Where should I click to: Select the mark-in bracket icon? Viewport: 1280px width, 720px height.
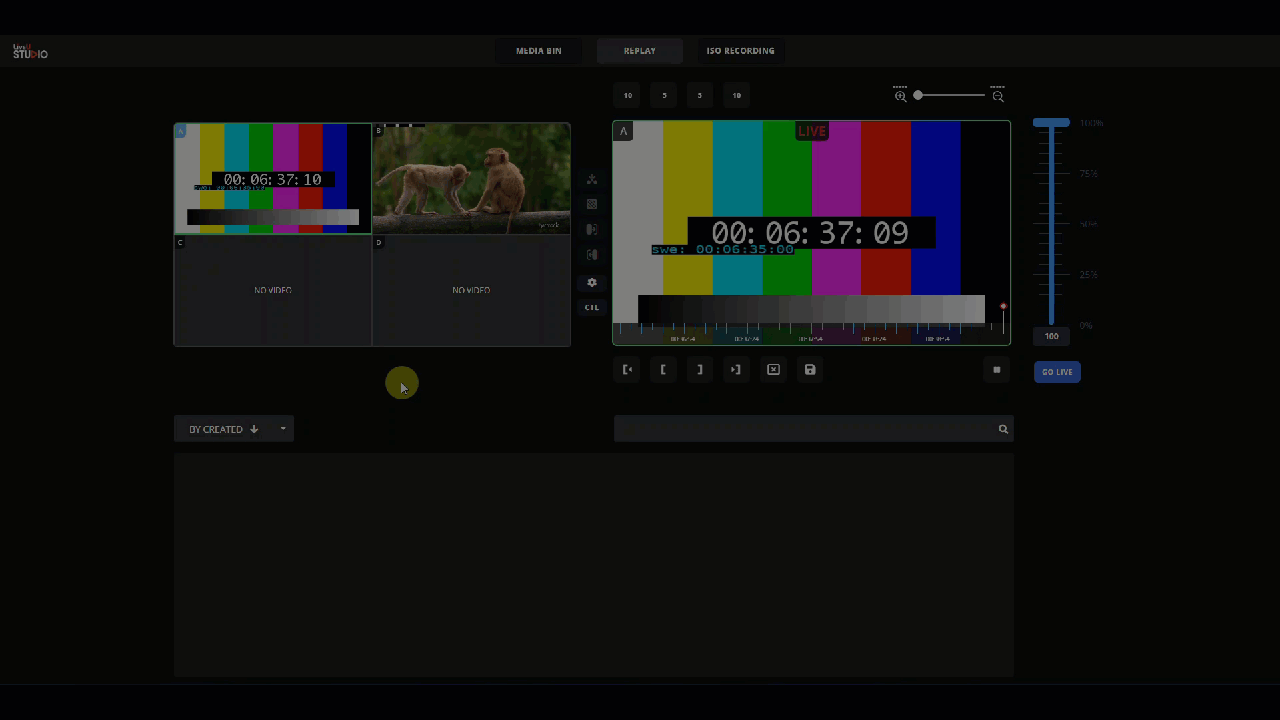663,370
